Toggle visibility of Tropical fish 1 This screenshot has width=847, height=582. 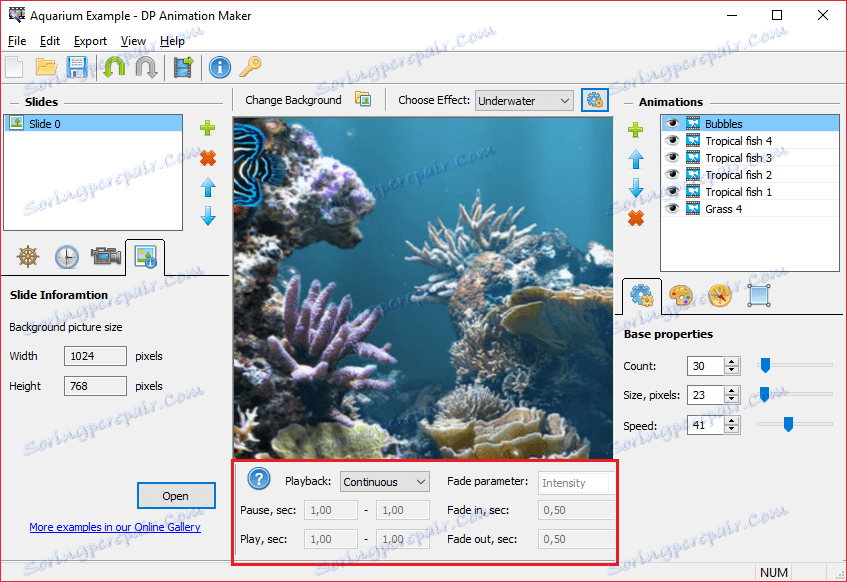tap(672, 192)
